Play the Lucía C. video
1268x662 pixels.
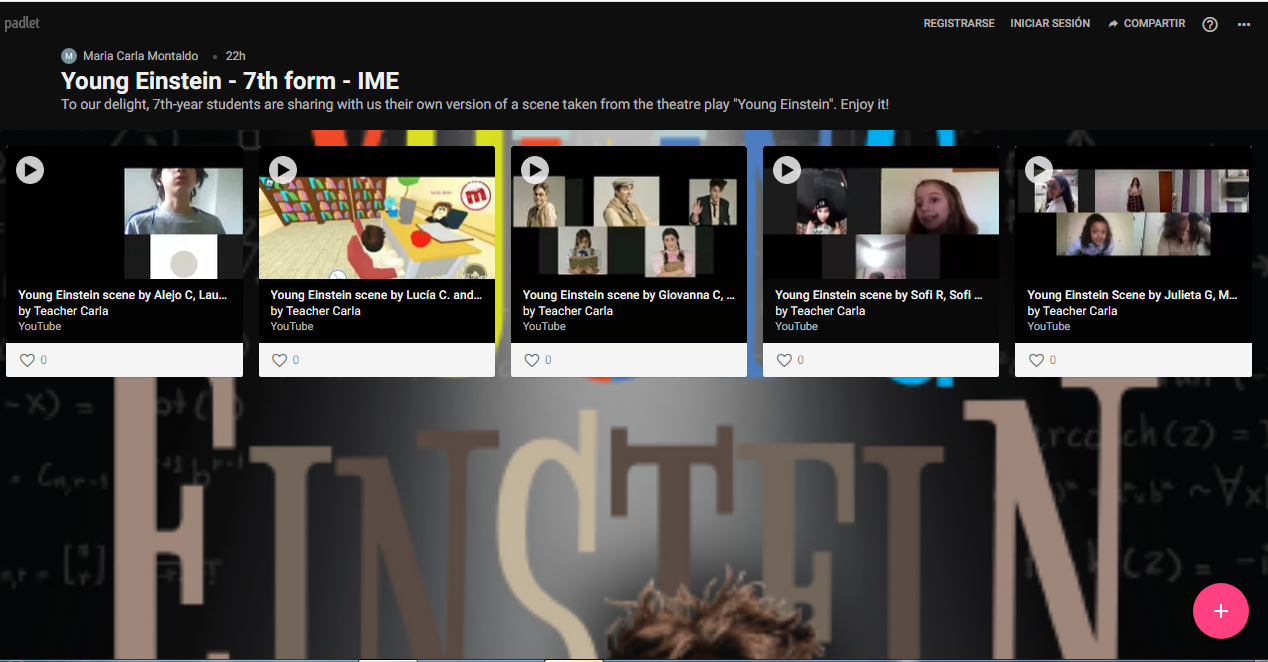click(x=283, y=170)
